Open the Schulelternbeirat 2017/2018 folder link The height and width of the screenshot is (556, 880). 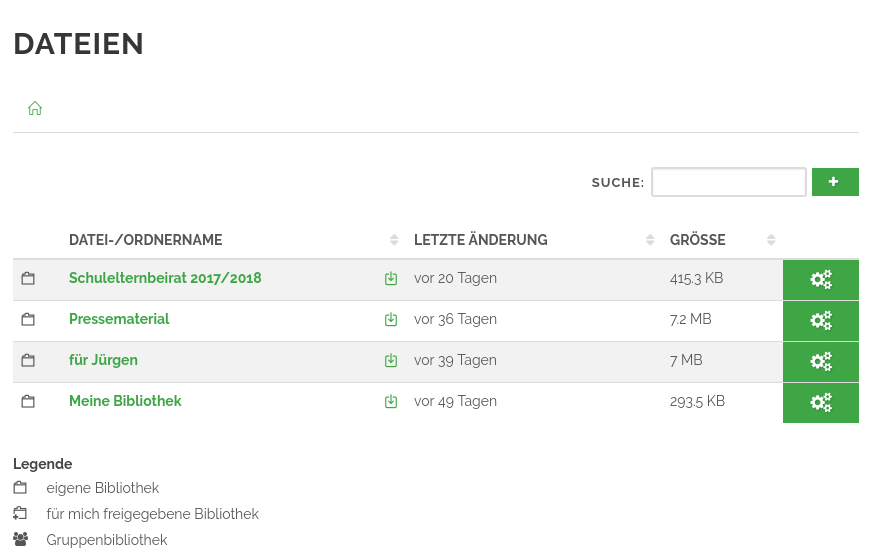coord(165,278)
